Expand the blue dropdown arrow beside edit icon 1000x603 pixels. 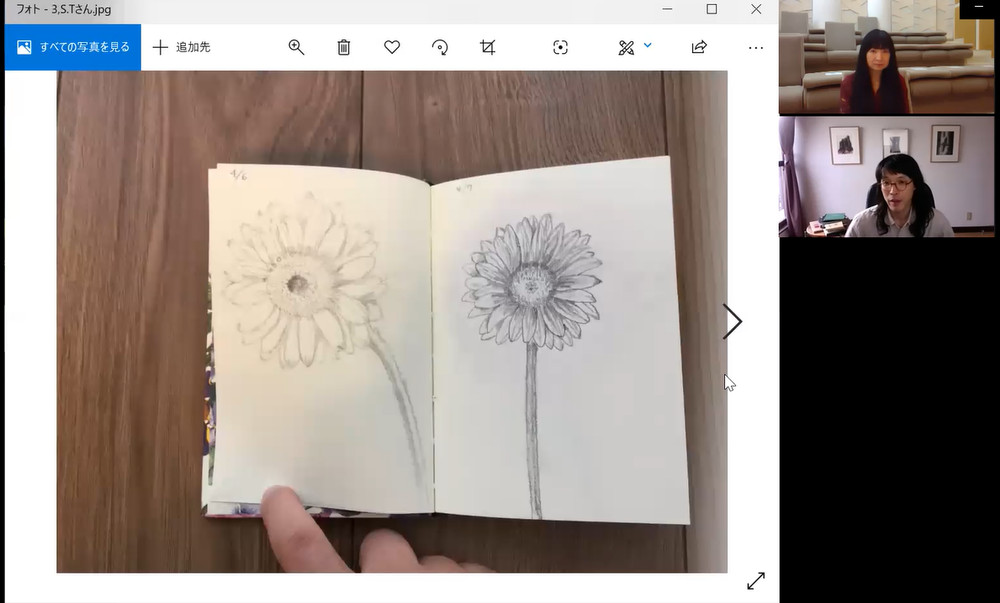coord(648,45)
